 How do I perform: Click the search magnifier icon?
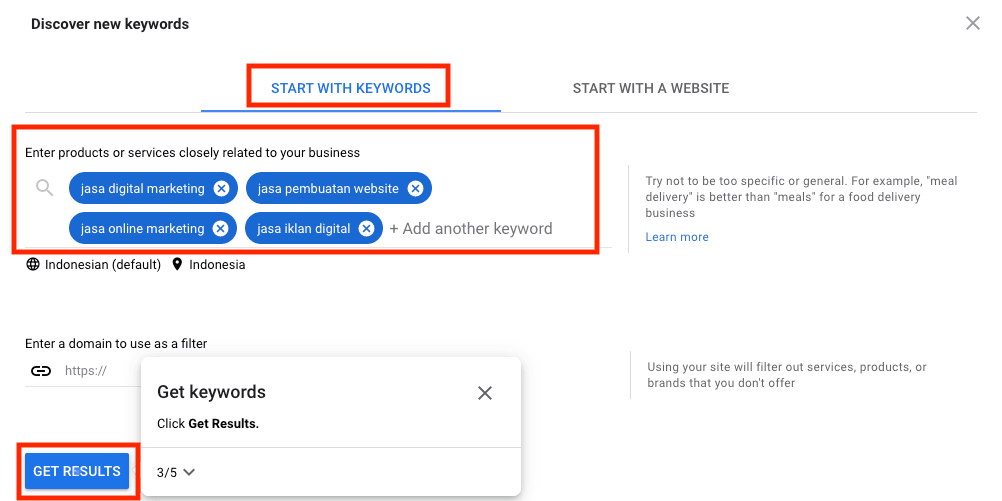[x=44, y=188]
